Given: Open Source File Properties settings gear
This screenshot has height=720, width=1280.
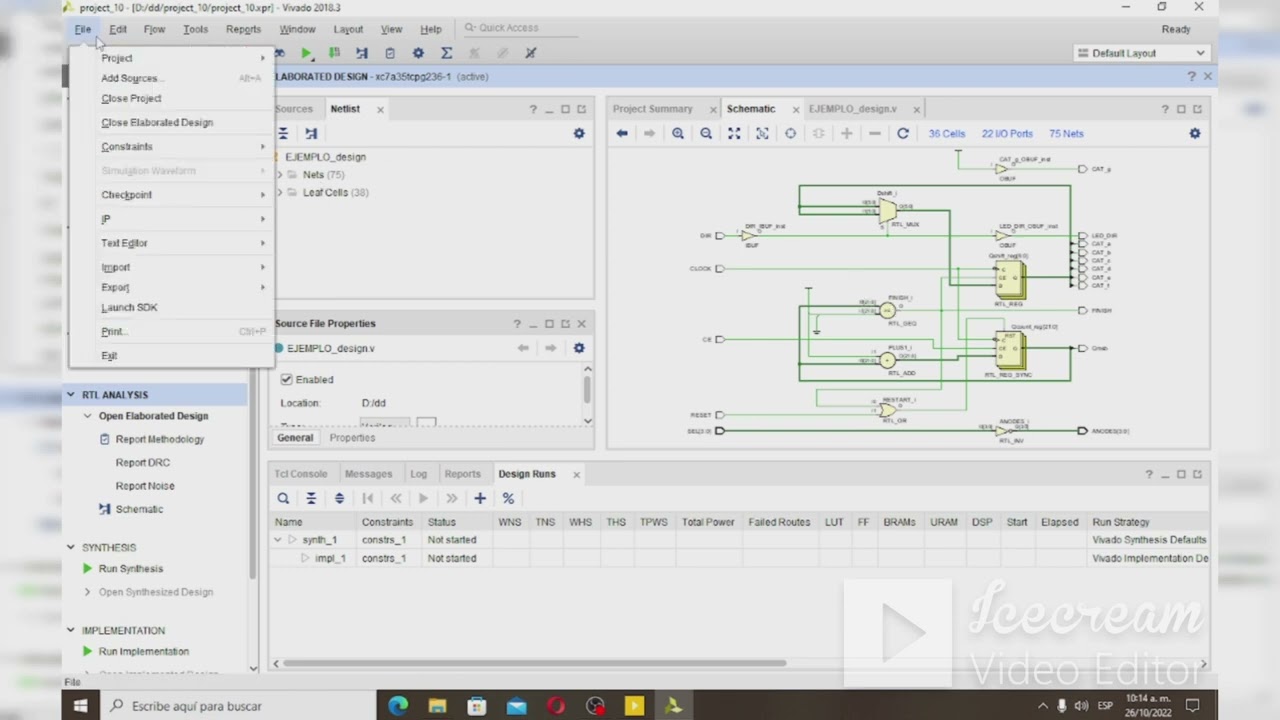Looking at the screenshot, I should (579, 348).
